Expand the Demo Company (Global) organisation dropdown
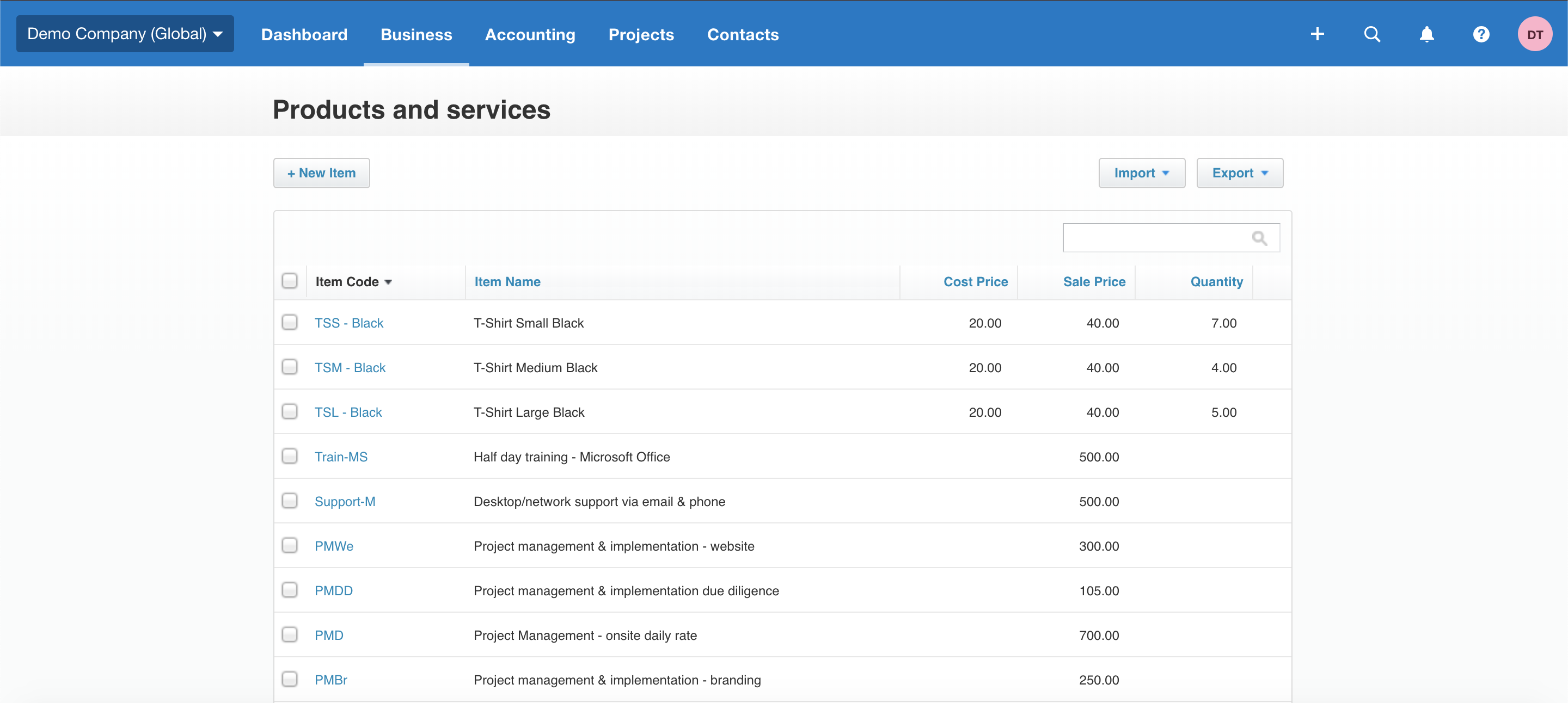Image resolution: width=1568 pixels, height=703 pixels. coord(125,34)
